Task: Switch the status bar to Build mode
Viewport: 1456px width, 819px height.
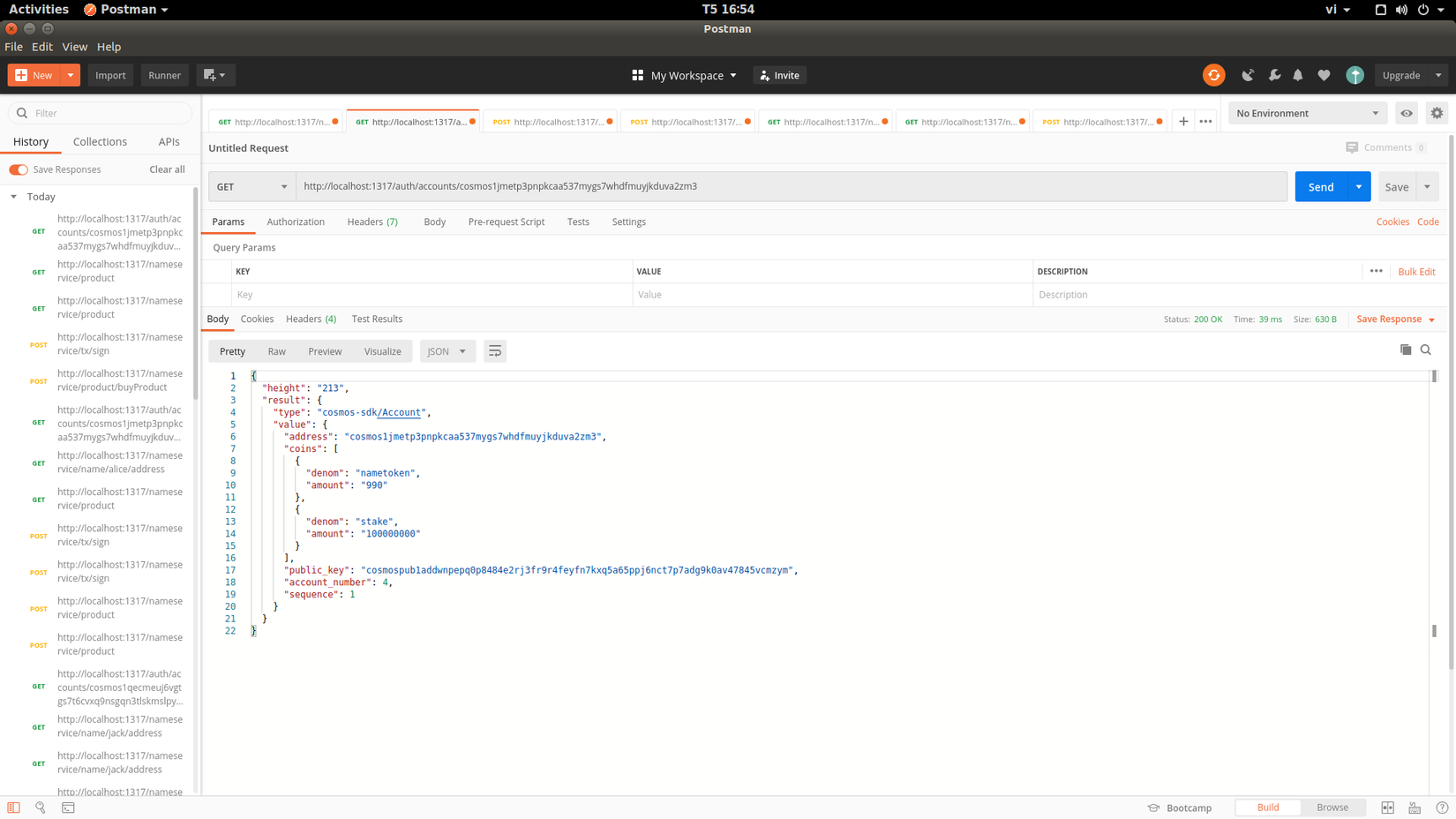Action: tap(1268, 808)
